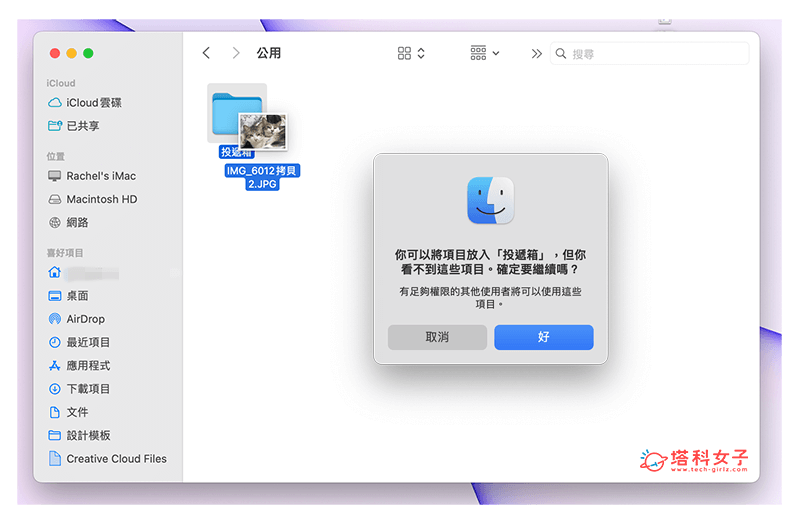Open 設計模板 folder in sidebar
Screen dimensions: 800x527
79,436
